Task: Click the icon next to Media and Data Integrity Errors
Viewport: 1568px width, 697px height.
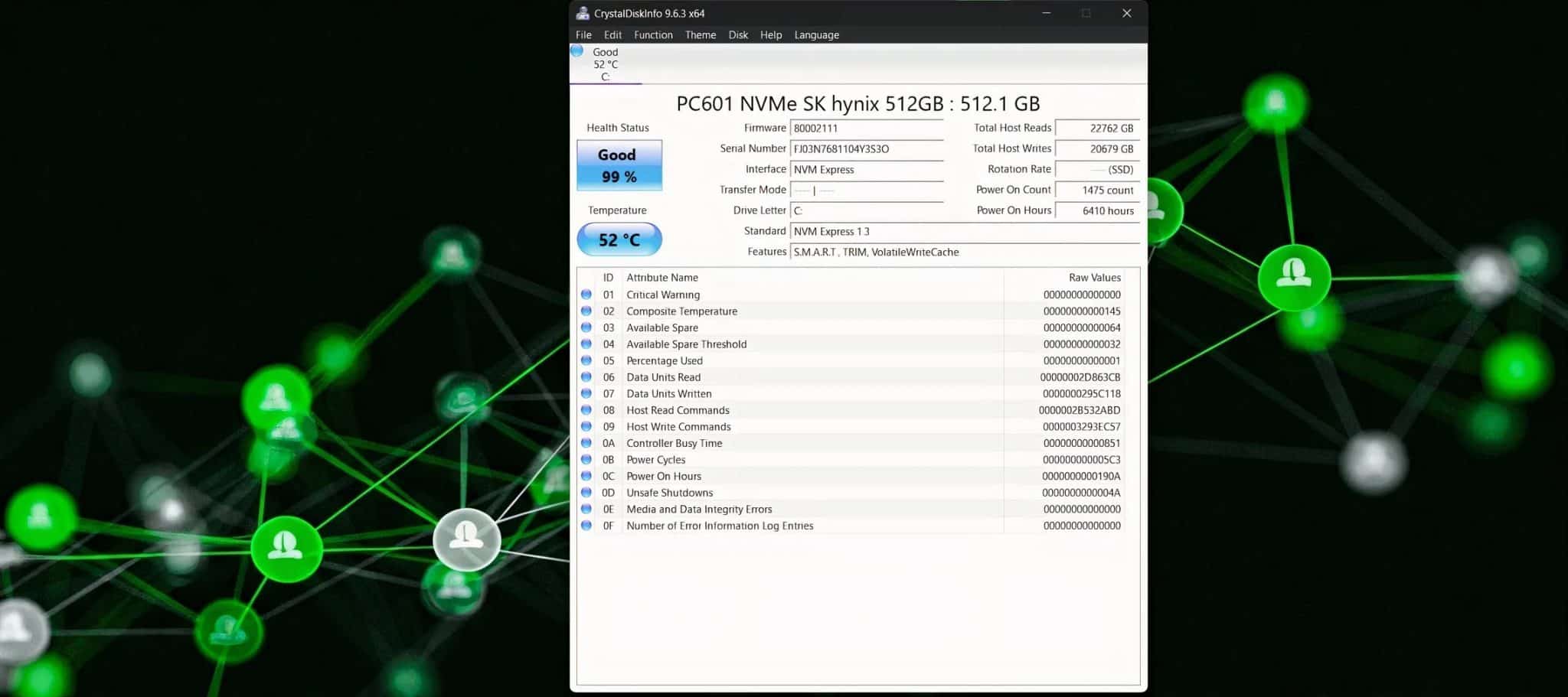Action: click(586, 509)
